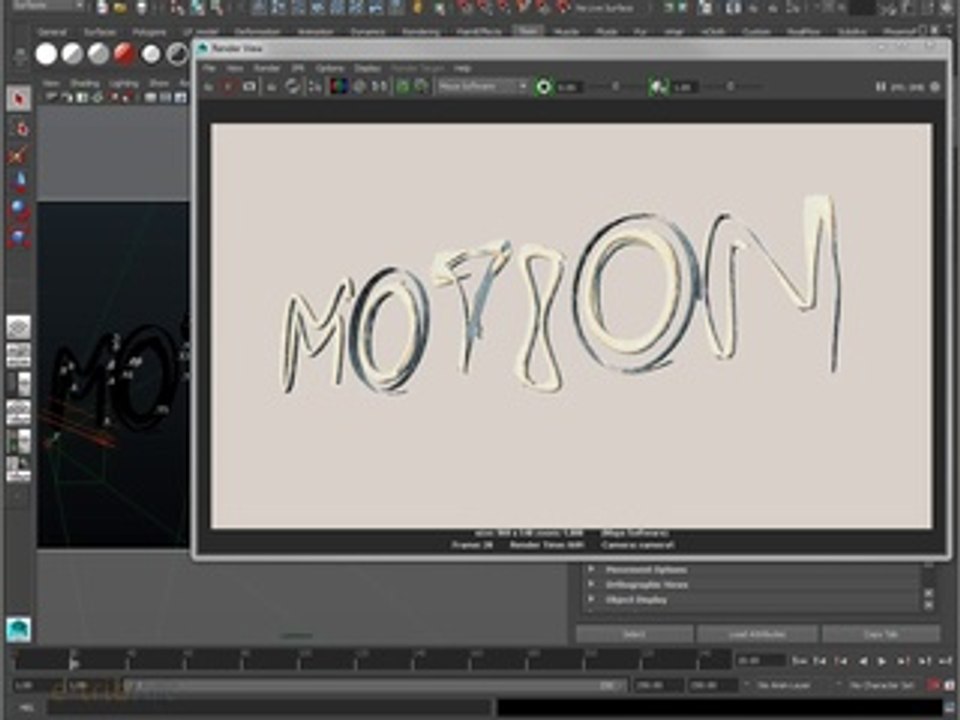Click the playback range slider bar
Image resolution: width=960 pixels, height=720 pixels.
(x=375, y=685)
